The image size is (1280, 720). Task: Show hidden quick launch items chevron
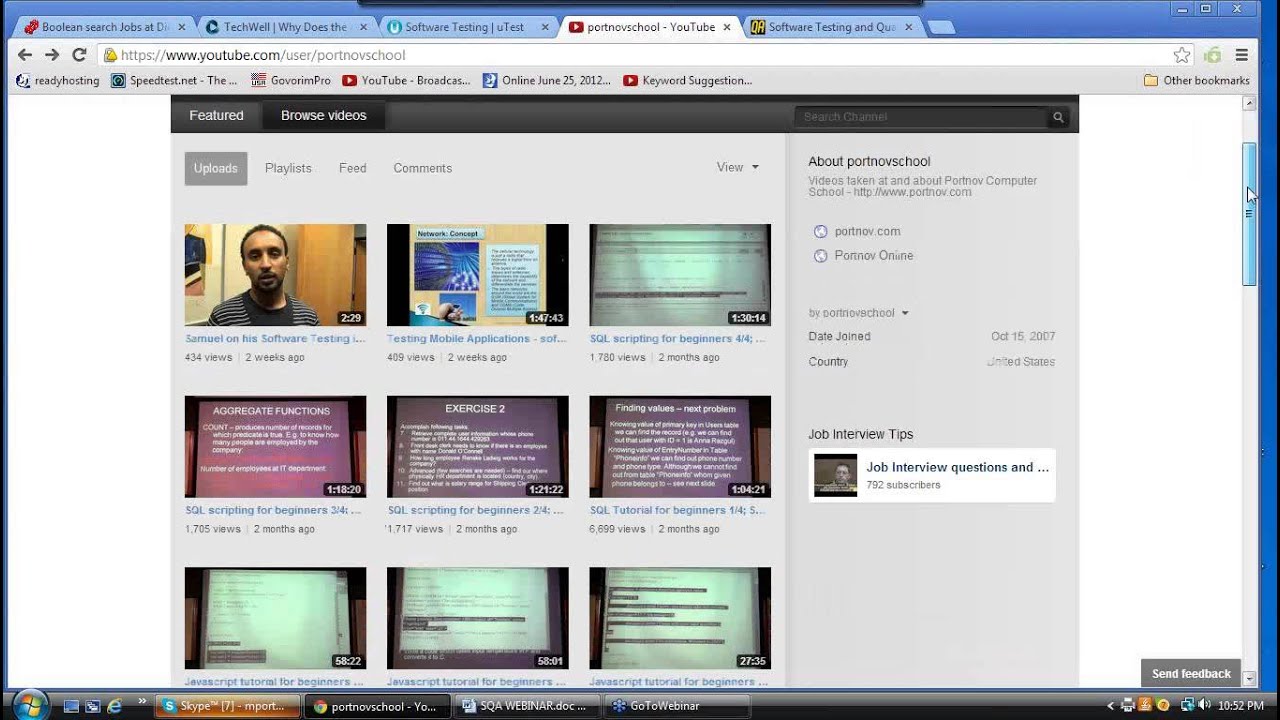142,702
